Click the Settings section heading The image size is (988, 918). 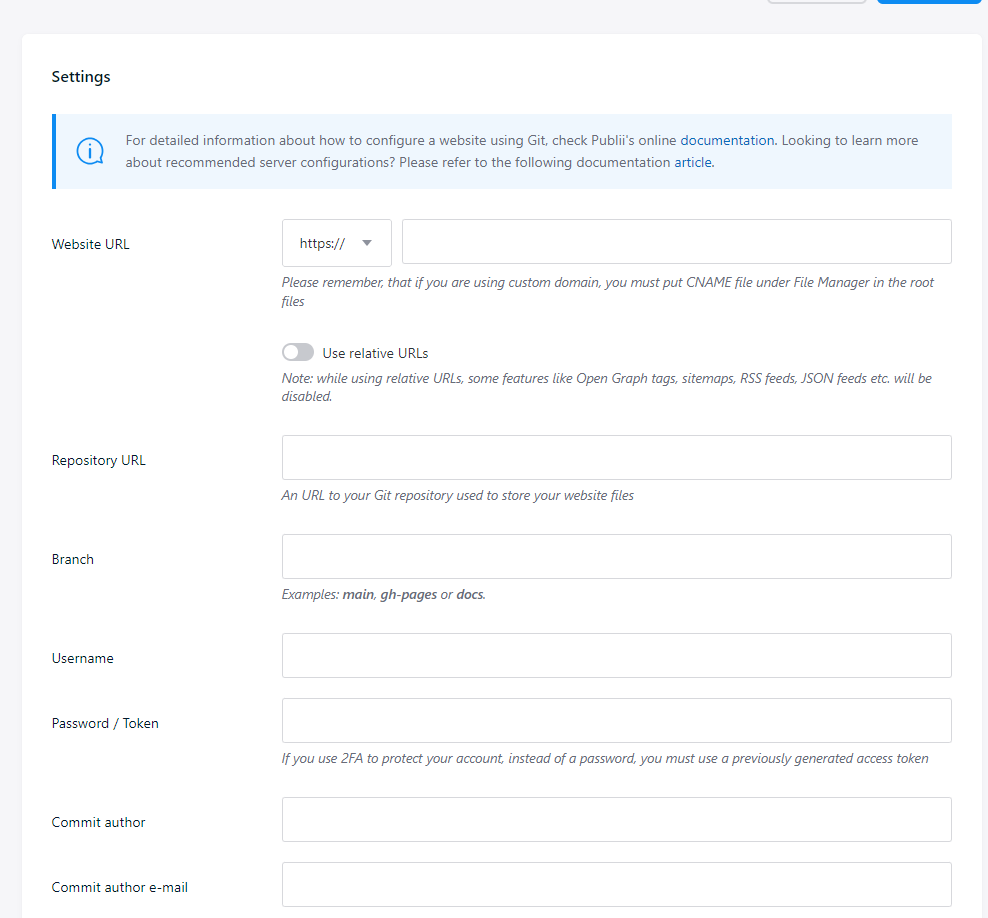coord(81,77)
